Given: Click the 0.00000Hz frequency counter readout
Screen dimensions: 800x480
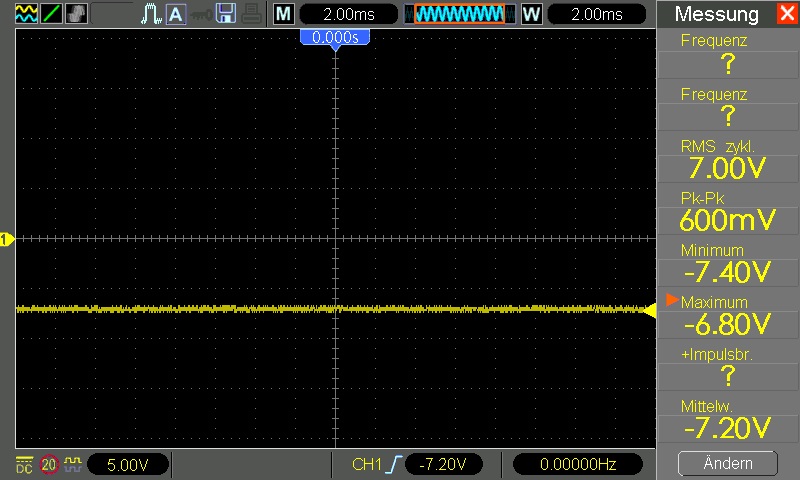Looking at the screenshot, I should point(578,464).
